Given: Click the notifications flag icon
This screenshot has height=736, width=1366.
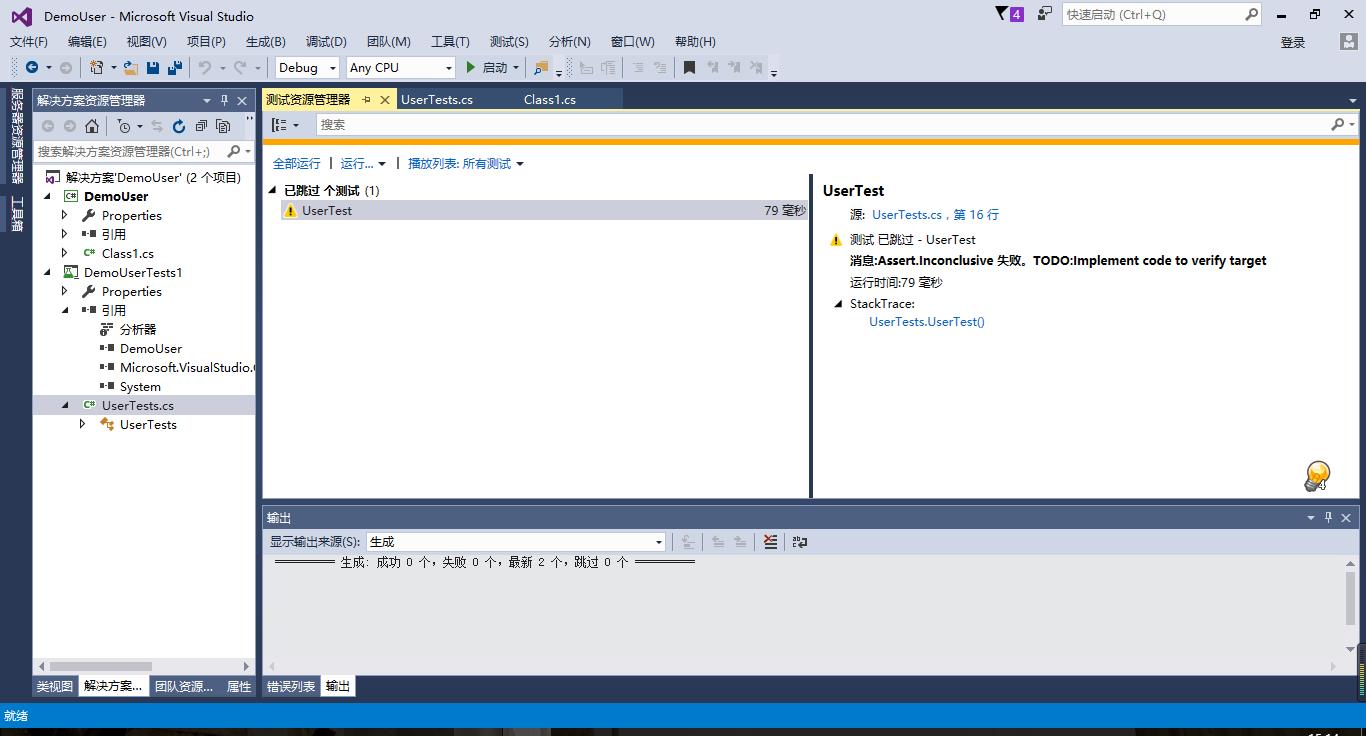Looking at the screenshot, I should 1002,14.
